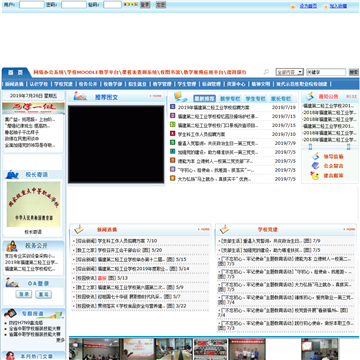Open the 招生就业 navigation menu item
Screen dimensions: 360x360
137,84
